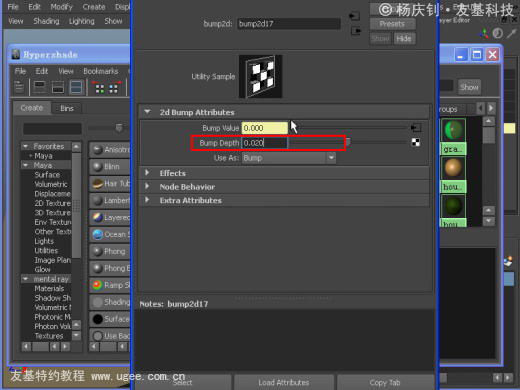Screen dimensions: 520x390
Task: Open the Hypershade Bookmarks menu
Action: (x=101, y=71)
